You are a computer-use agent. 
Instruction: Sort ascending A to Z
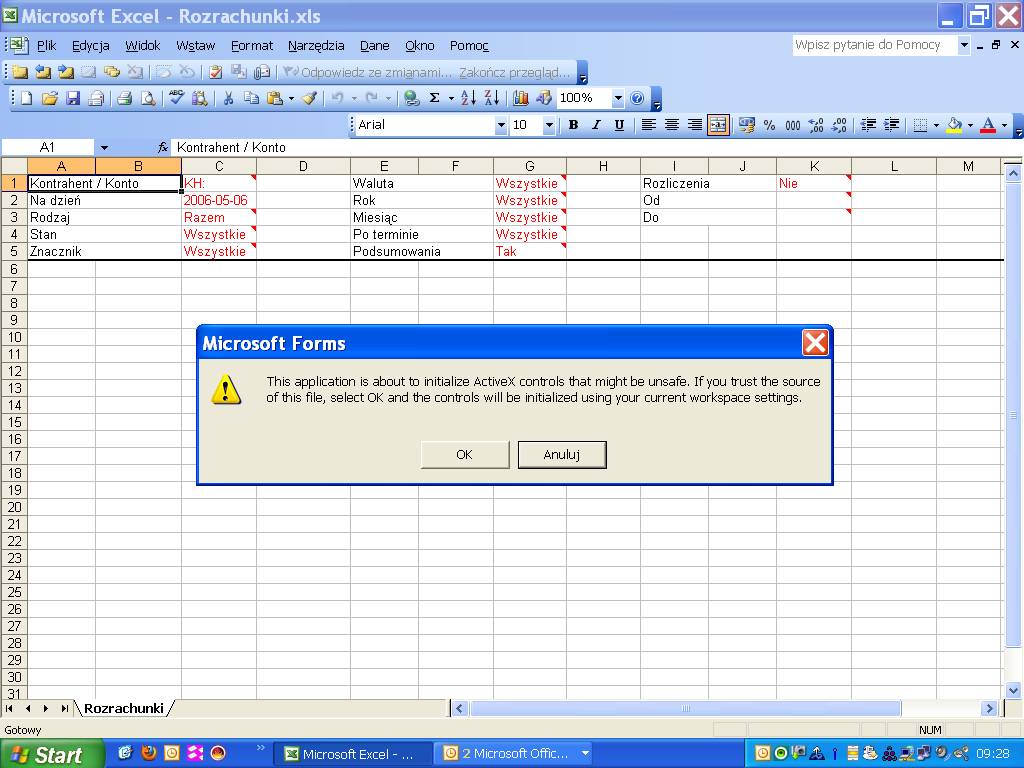pyautogui.click(x=468, y=99)
